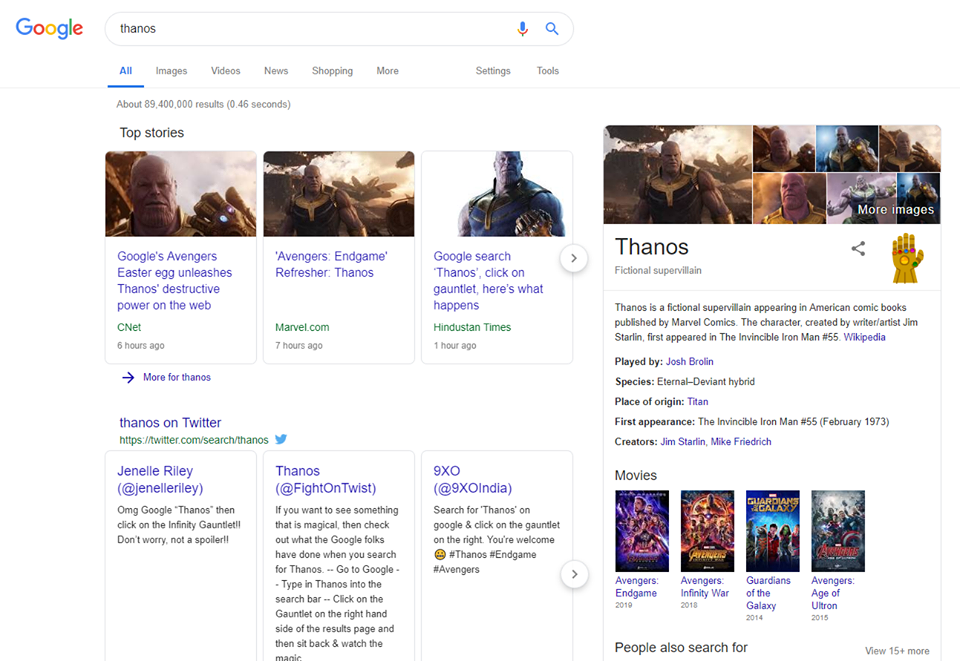960x661 pixels.
Task: Click the 'About 89,400,000 results' text
Action: 203,105
